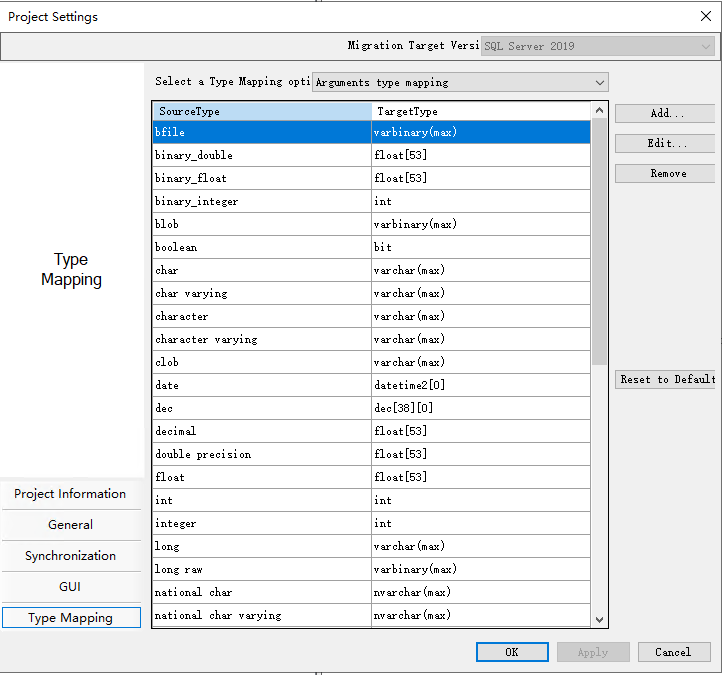The image size is (722, 675).
Task: Click the vertical scrollbar thumb
Action: 599,241
